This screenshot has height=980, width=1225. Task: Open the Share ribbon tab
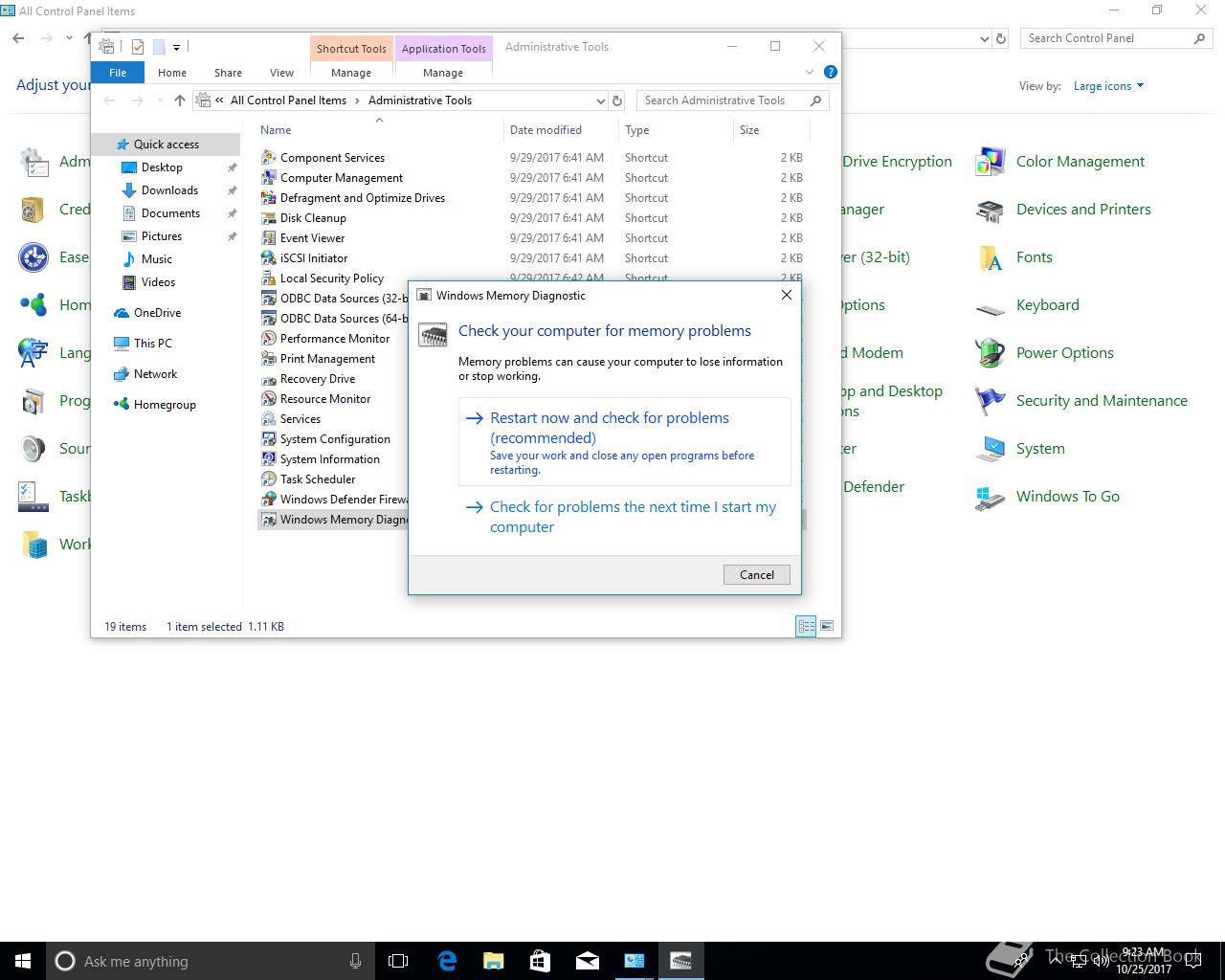[x=228, y=73]
